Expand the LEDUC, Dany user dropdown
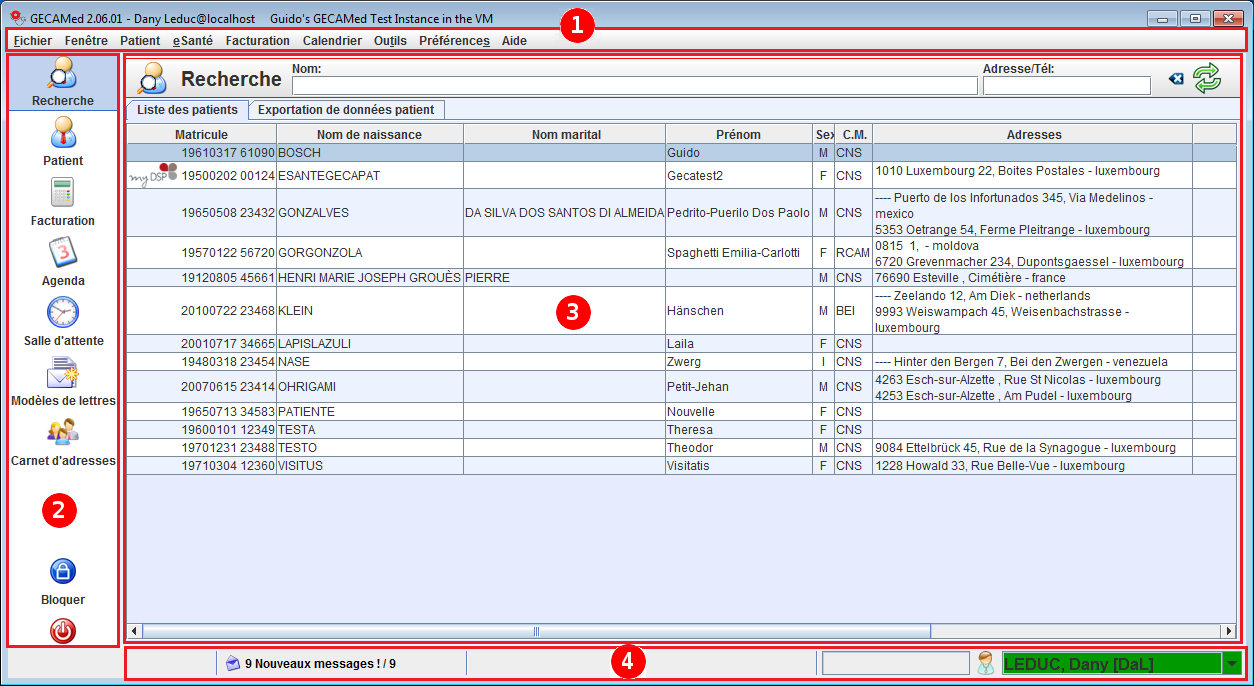Viewport: 1254px width, 686px height. point(1231,663)
